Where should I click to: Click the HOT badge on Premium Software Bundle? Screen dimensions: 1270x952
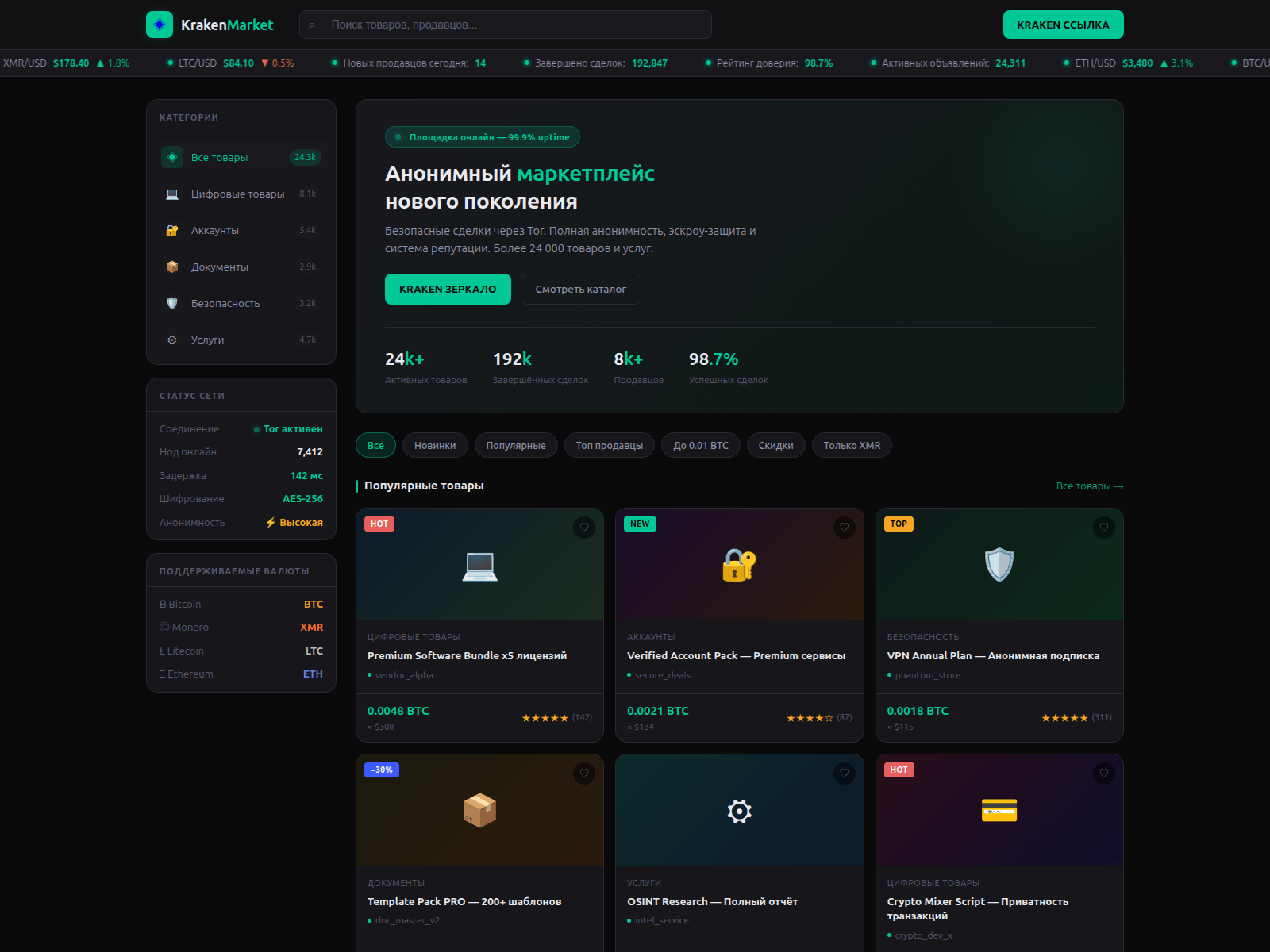pos(379,524)
